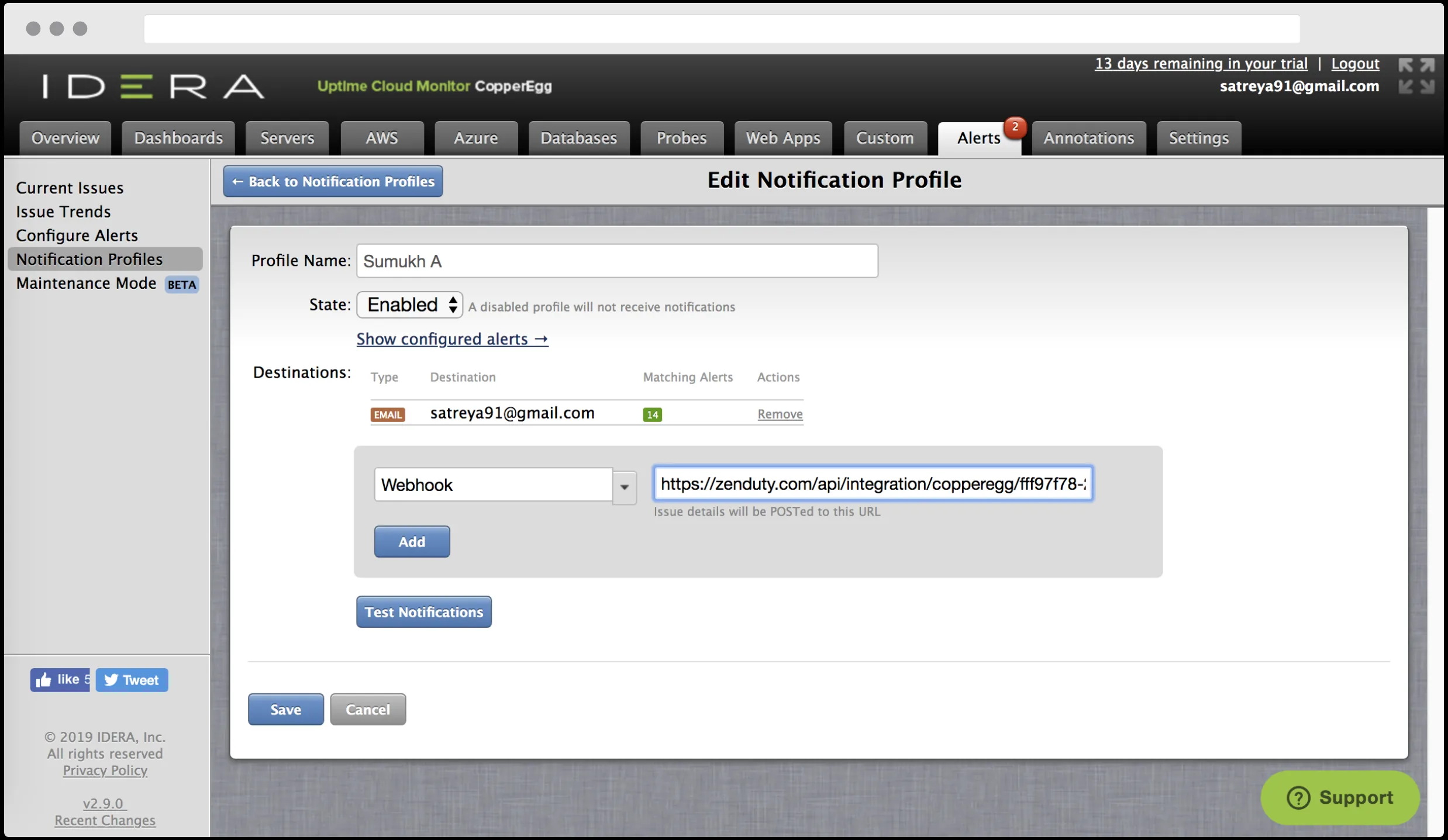Viewport: 1448px width, 840px height.
Task: Click the Test Notifications button
Action: pyautogui.click(x=423, y=612)
